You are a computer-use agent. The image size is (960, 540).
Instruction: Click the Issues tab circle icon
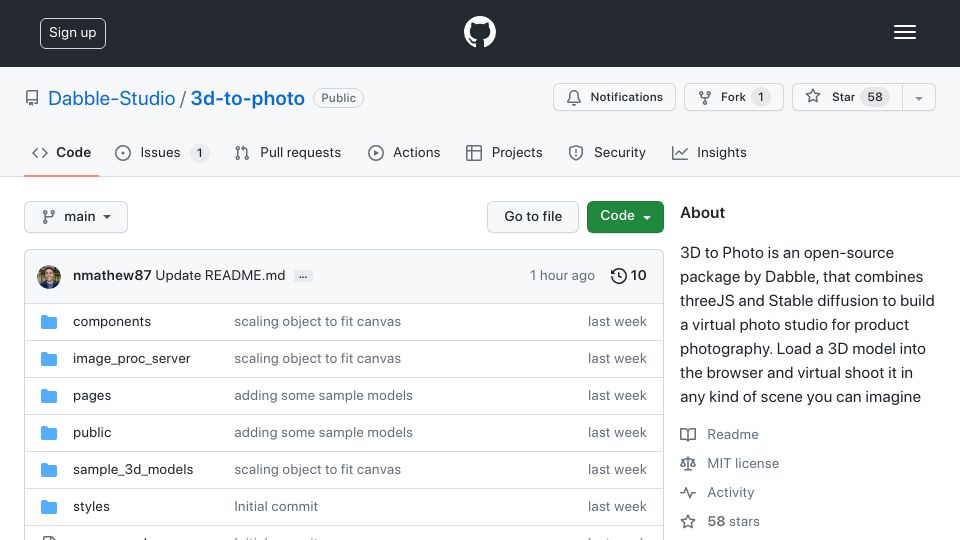point(123,153)
